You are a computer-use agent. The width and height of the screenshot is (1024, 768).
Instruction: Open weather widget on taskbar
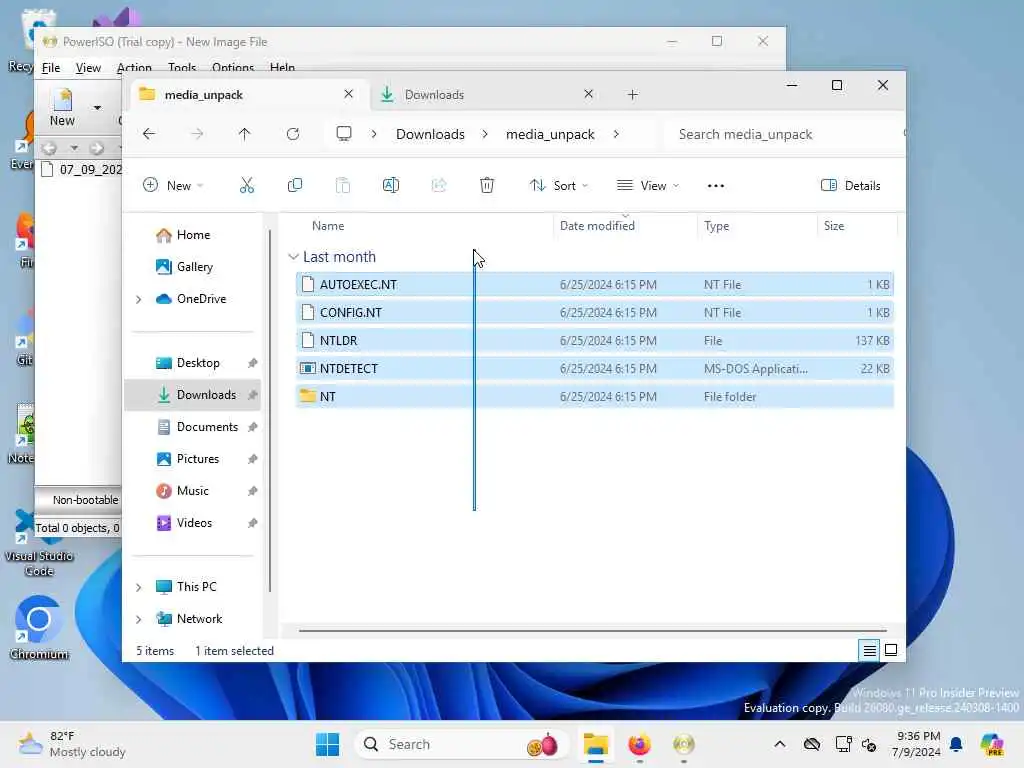72,744
